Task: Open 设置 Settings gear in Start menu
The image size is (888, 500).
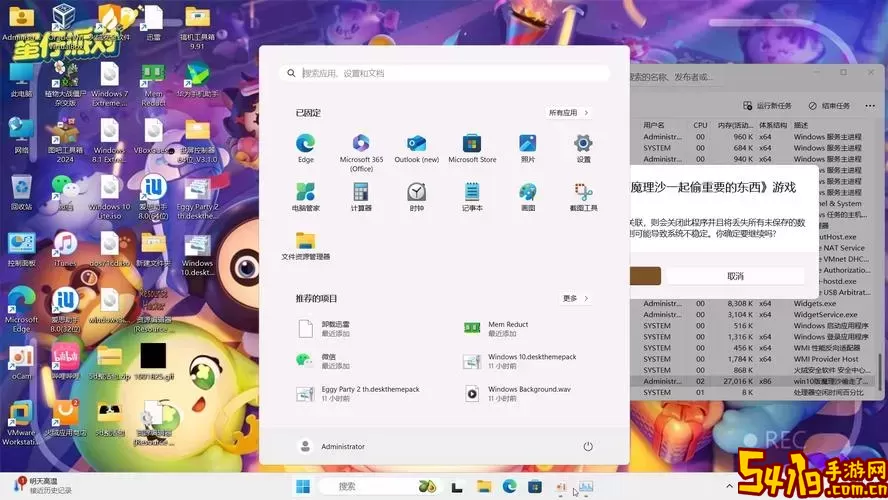Action: (x=583, y=148)
